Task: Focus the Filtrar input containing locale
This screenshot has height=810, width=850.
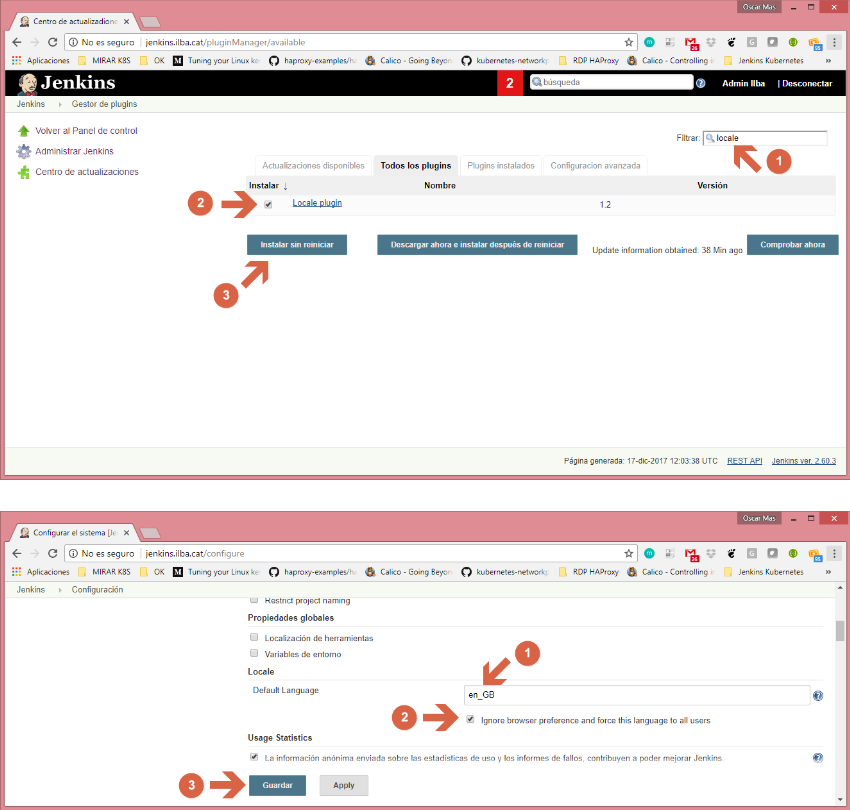Action: pyautogui.click(x=765, y=138)
